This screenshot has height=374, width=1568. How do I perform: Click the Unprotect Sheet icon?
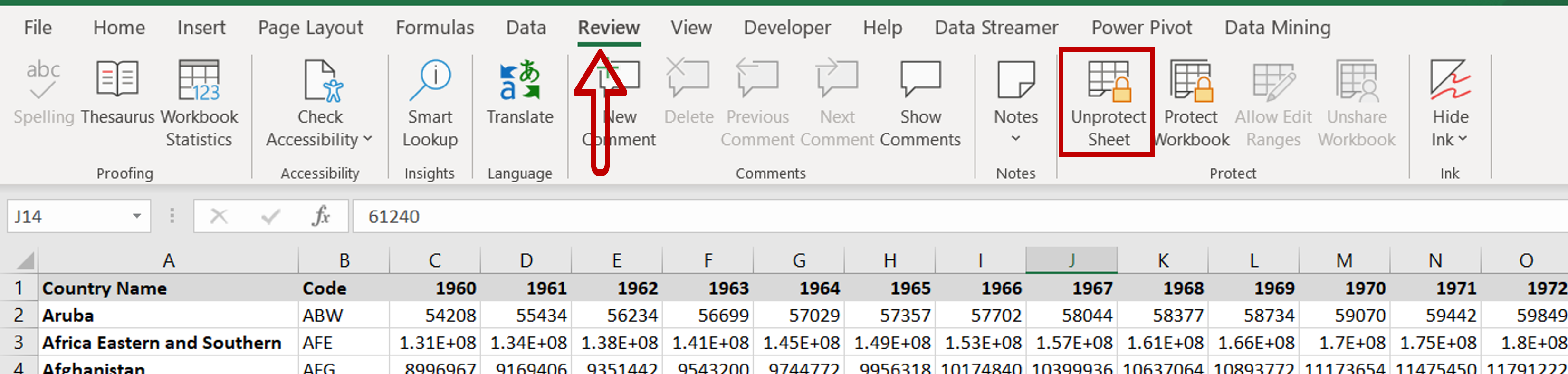point(1109,80)
